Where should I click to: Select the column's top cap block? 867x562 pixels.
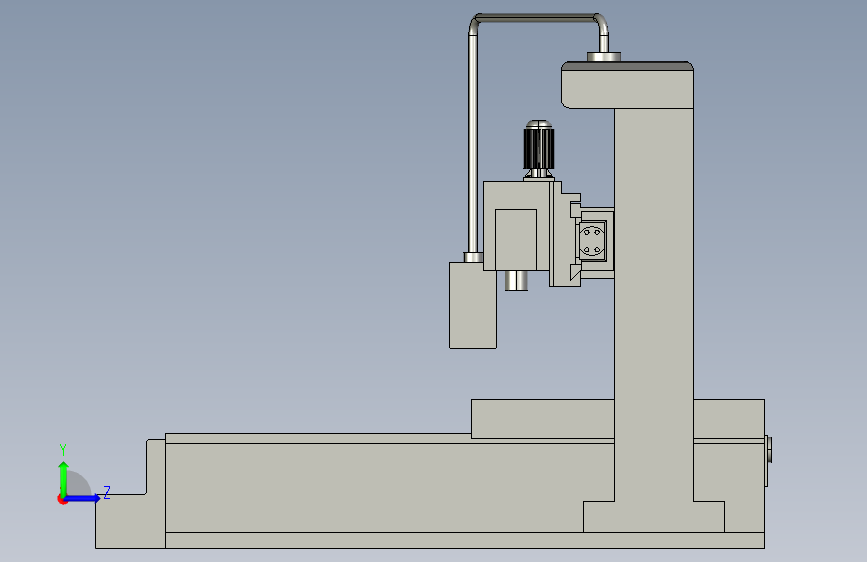[x=628, y=85]
